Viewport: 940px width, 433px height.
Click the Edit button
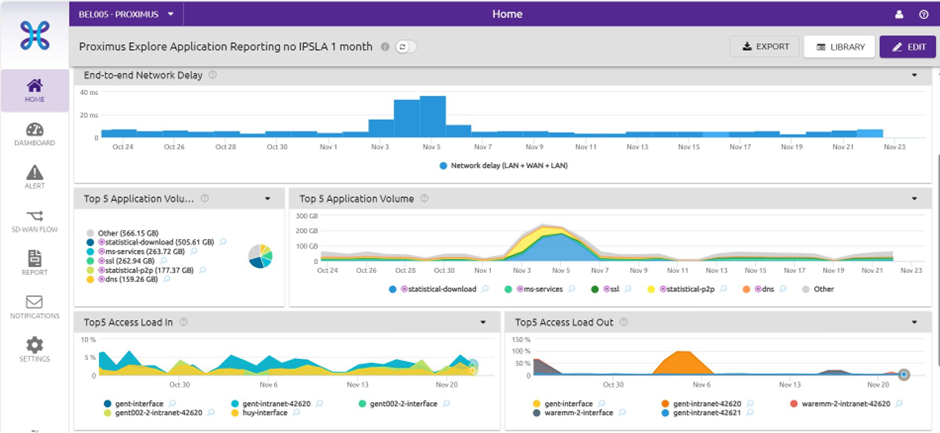(x=908, y=47)
